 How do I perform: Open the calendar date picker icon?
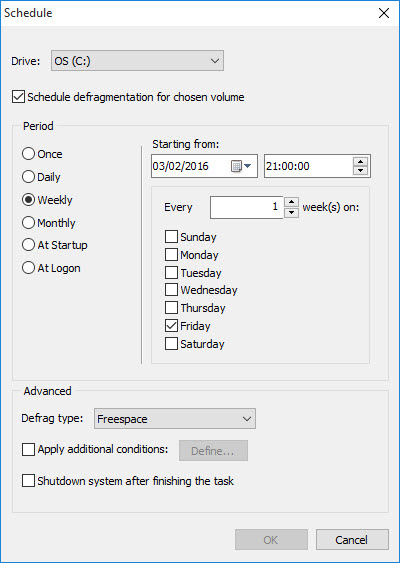241,166
